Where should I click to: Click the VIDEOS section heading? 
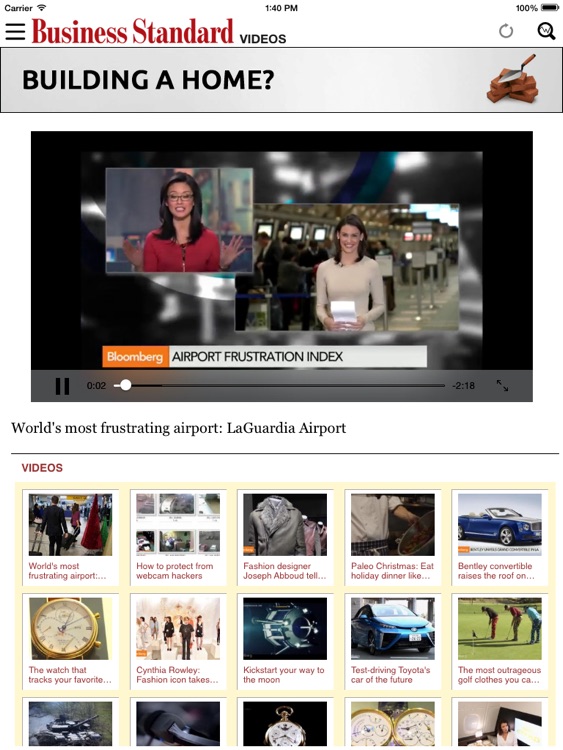[42, 468]
